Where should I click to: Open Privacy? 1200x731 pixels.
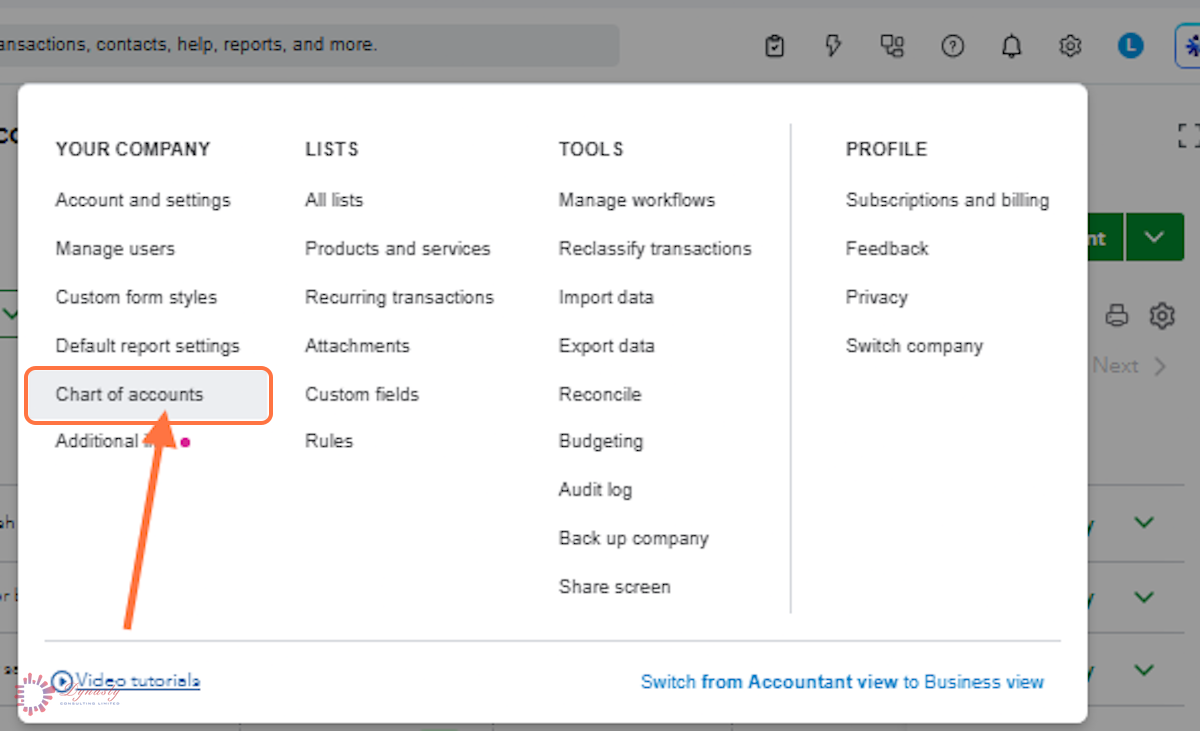[x=877, y=297]
